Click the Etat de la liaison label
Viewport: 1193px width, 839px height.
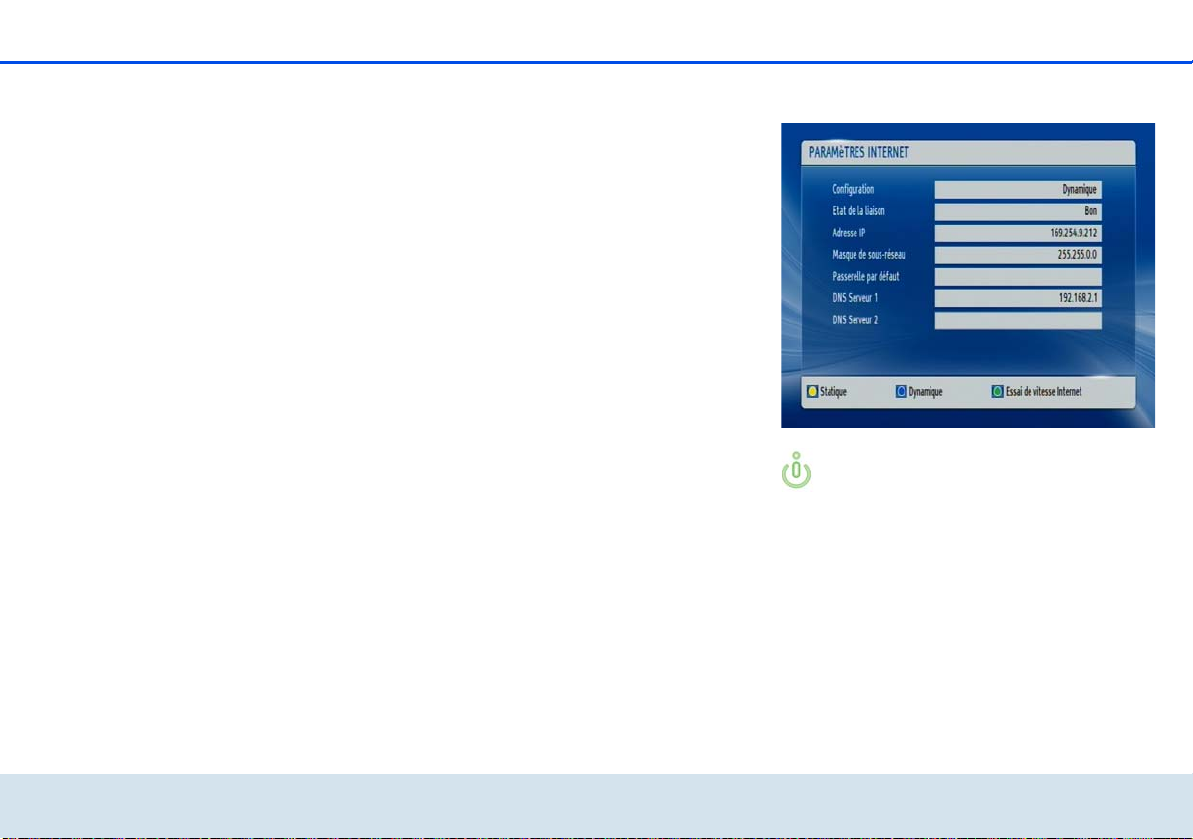[x=858, y=211]
